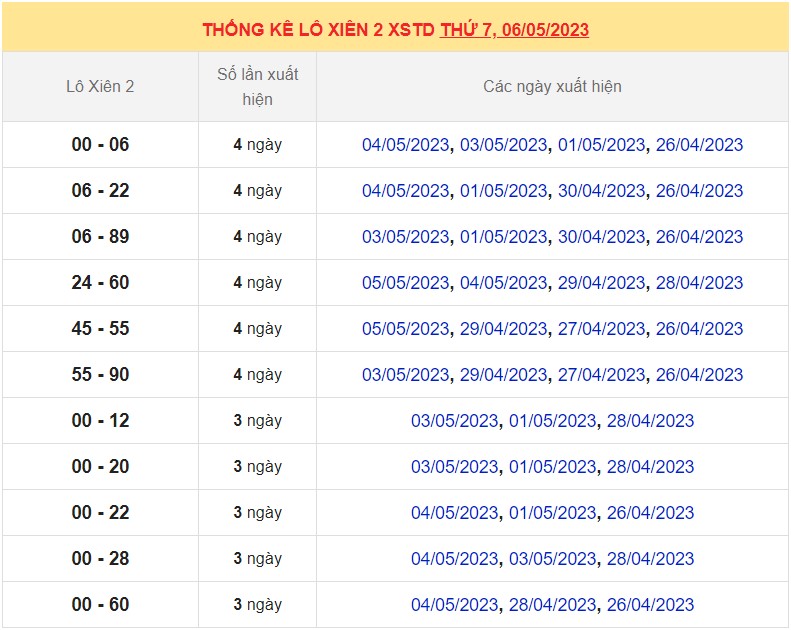Click 30/04/2023 in the 06 - 89 row
791x630 pixels.
click(x=601, y=237)
